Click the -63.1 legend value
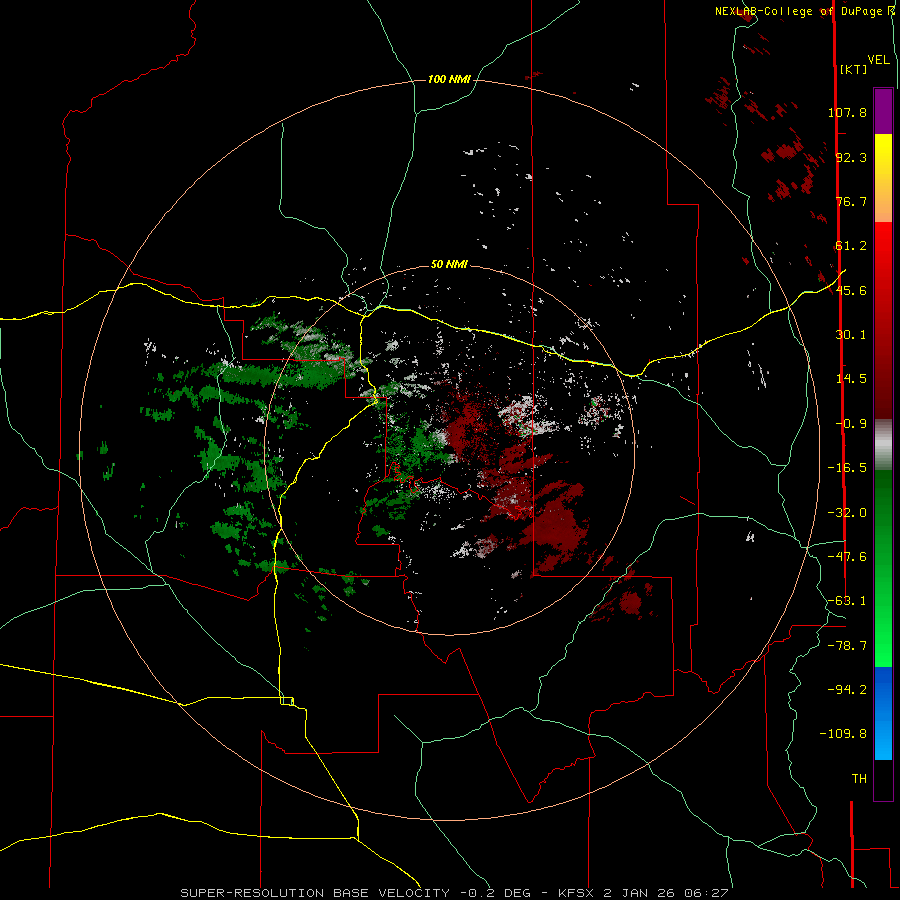Screen dimensions: 900x900 click(847, 601)
